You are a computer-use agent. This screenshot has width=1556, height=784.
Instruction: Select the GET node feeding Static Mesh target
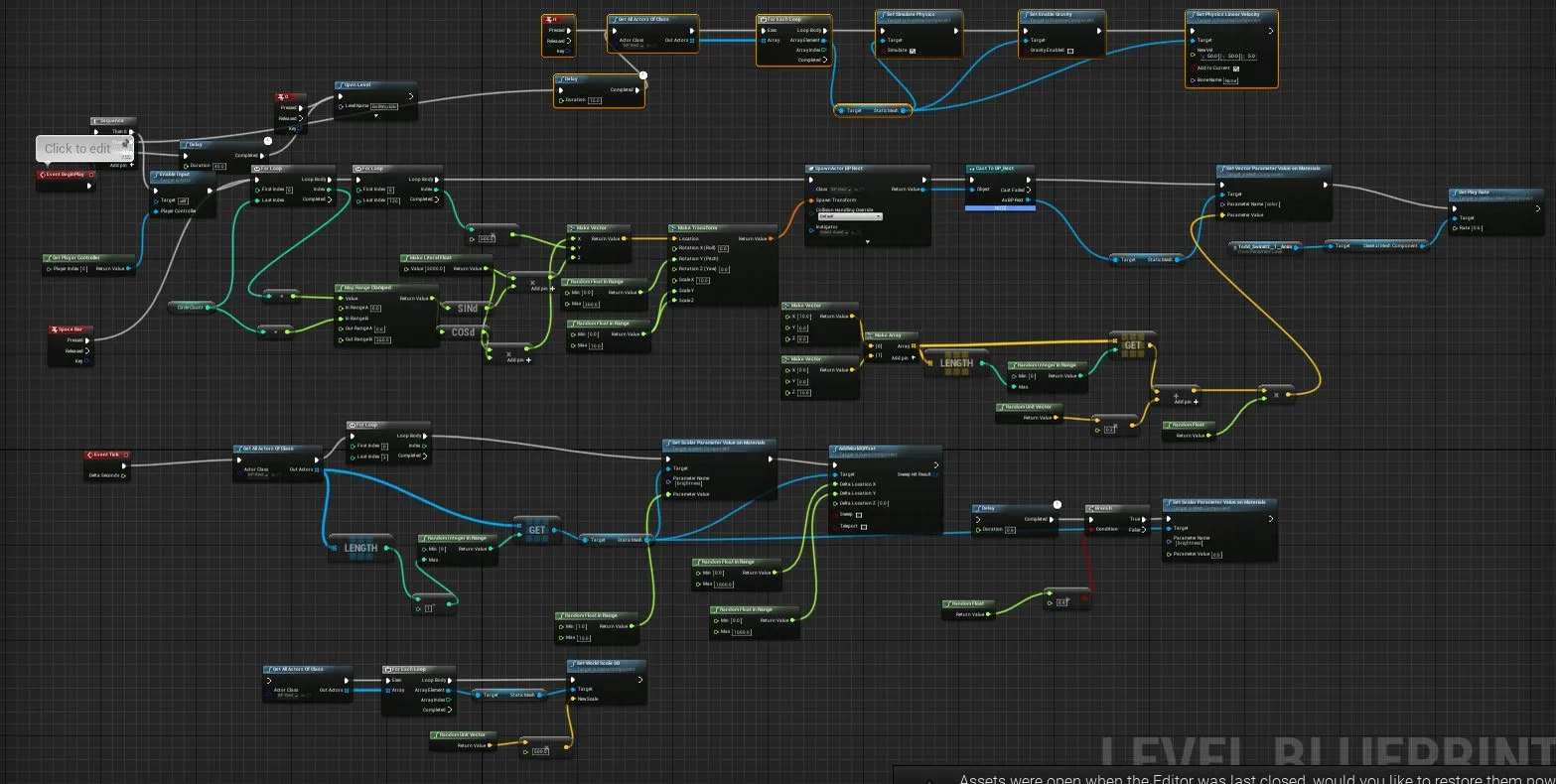537,530
